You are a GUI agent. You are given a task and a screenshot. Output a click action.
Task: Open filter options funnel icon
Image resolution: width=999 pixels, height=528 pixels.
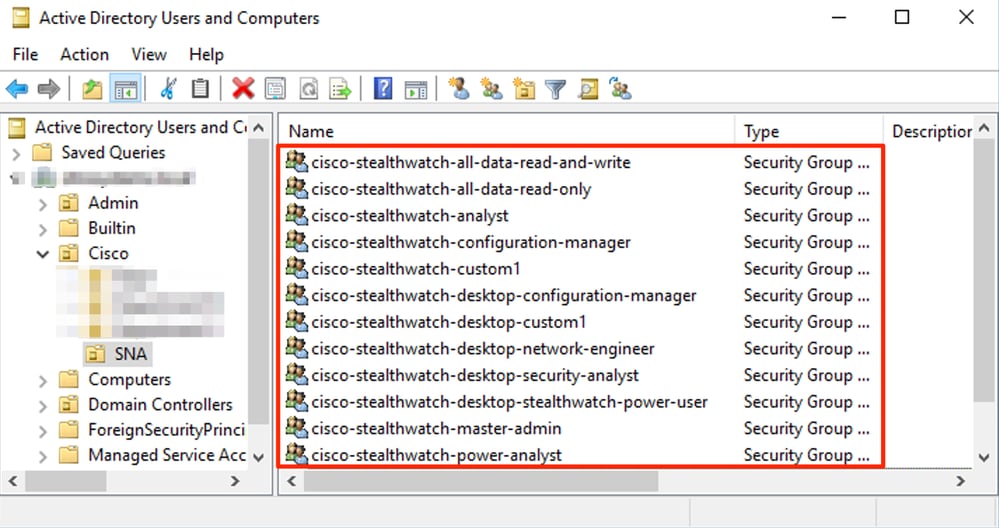pos(556,89)
